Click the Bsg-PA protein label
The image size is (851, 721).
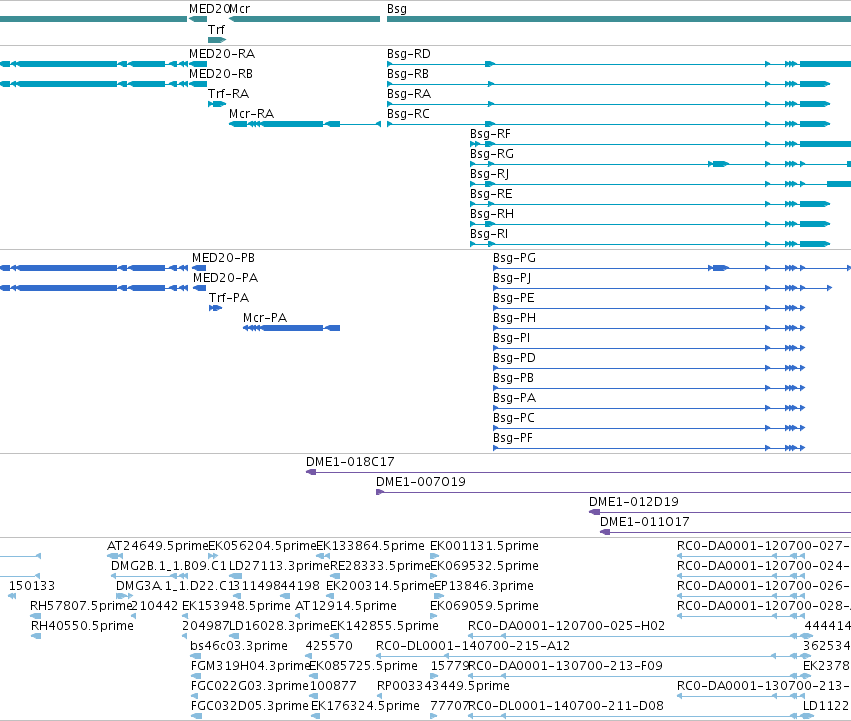point(514,399)
